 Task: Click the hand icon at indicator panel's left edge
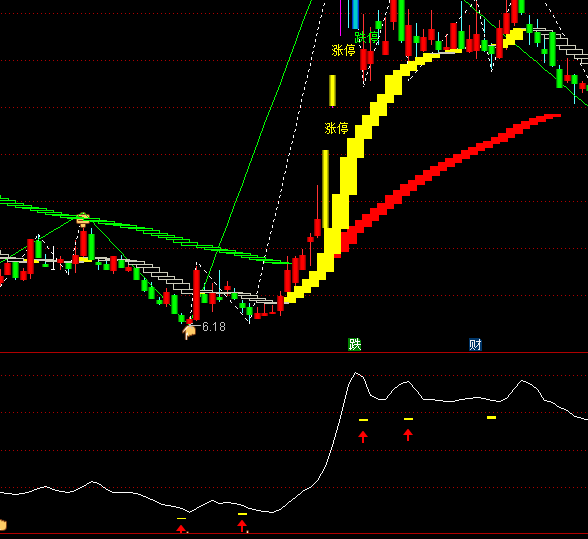3,525
